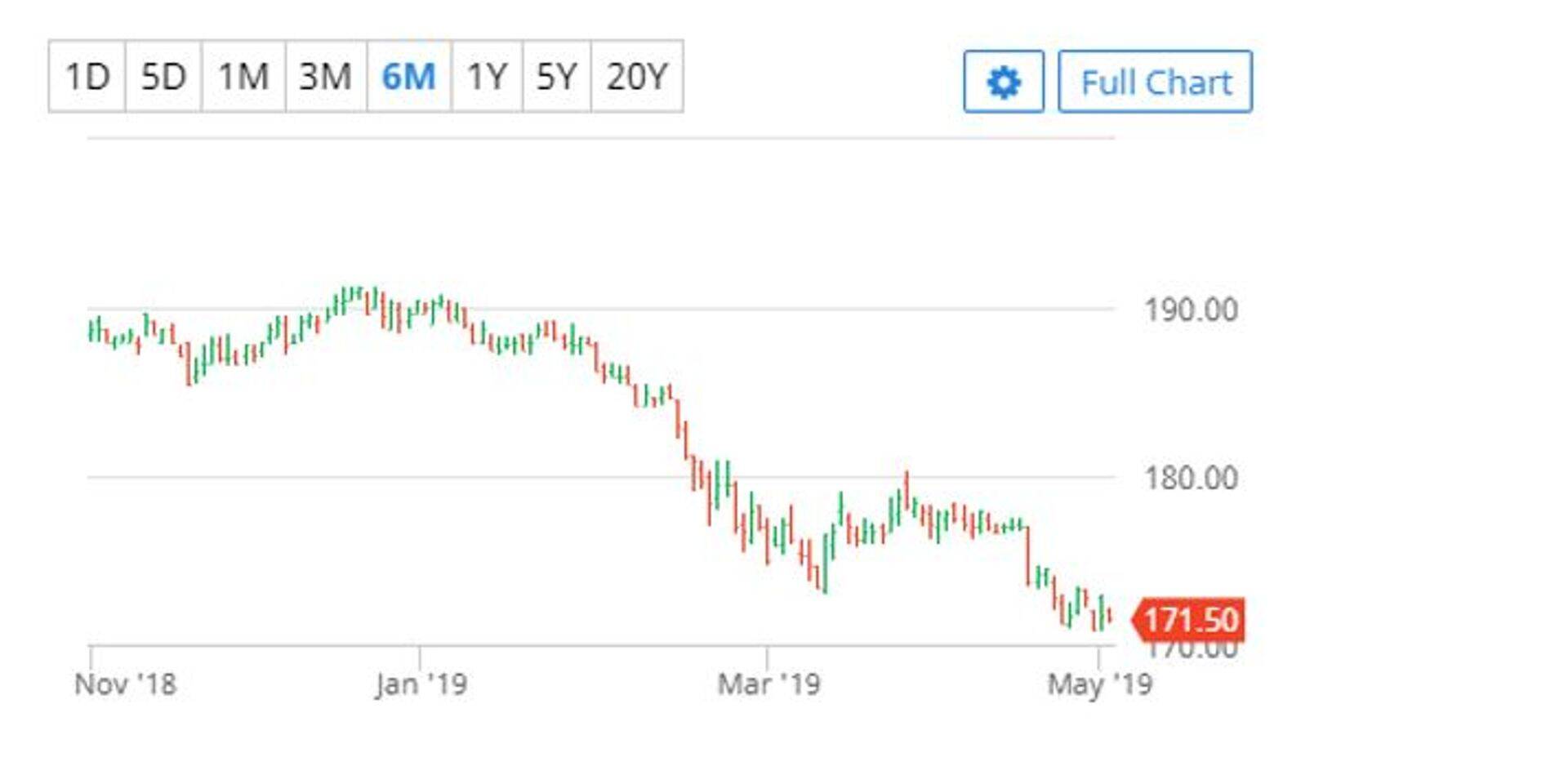Choose the 1M chart period

243,77
